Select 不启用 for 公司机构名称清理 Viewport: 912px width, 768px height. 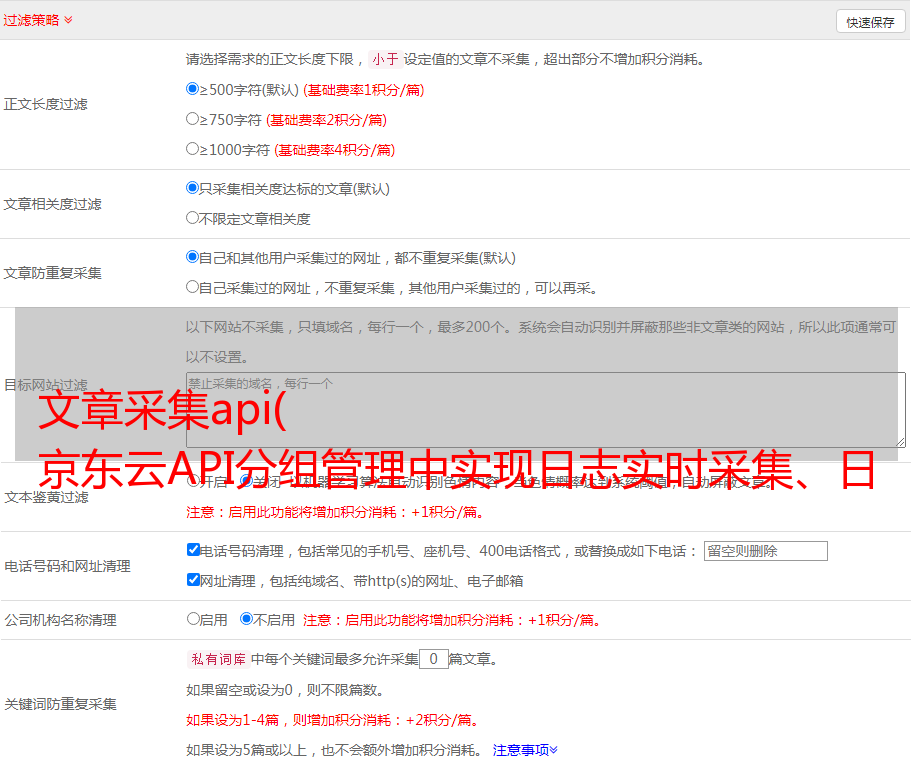[x=246, y=619]
